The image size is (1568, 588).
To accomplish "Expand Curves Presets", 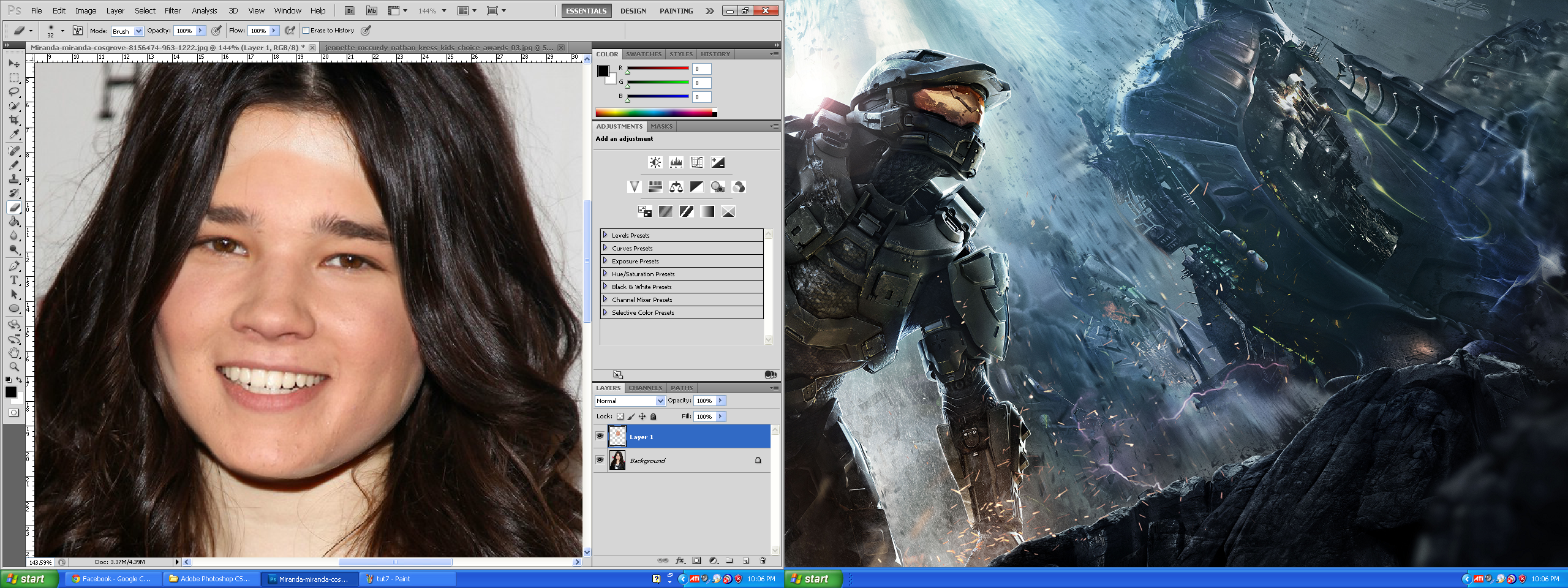I will (x=605, y=248).
